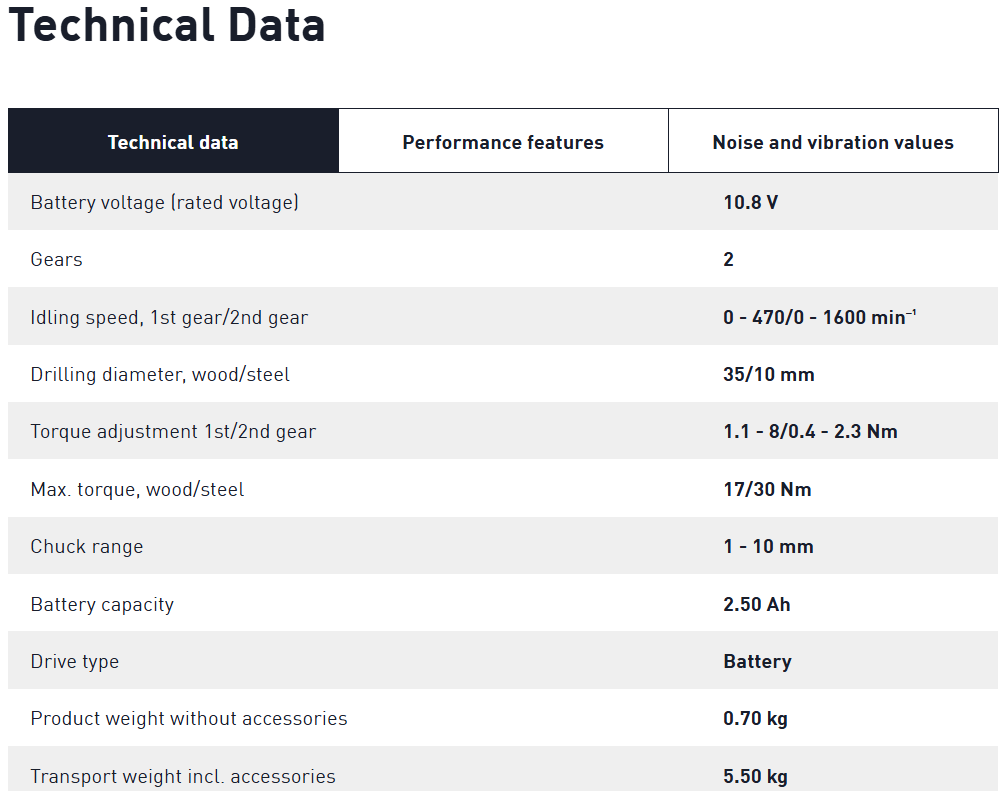Screen dimensions: 1006x791
Task: Click the Drilling diameter, wood/steel label
Action: click(x=160, y=375)
